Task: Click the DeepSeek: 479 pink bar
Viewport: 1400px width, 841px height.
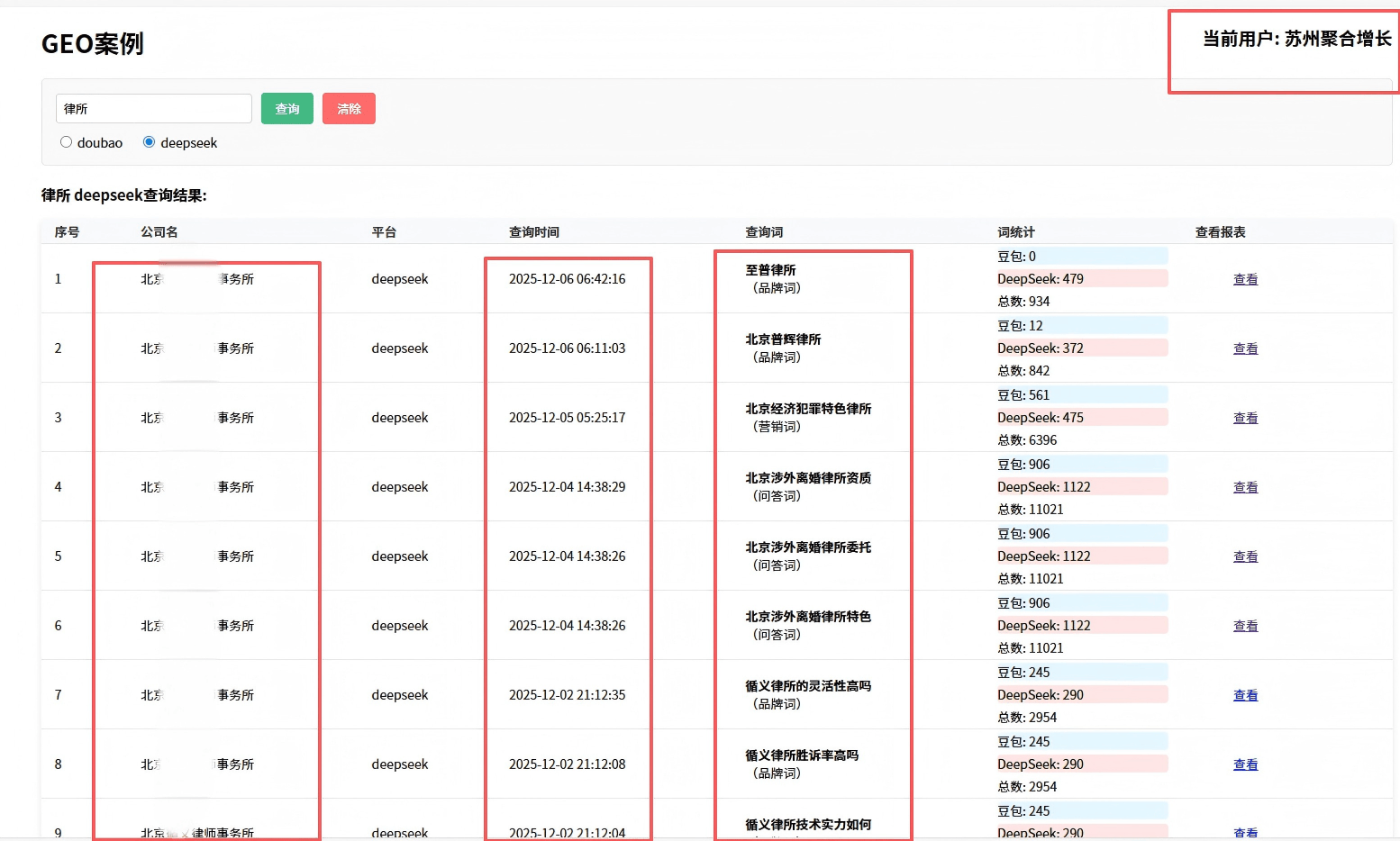Action: [1081, 279]
